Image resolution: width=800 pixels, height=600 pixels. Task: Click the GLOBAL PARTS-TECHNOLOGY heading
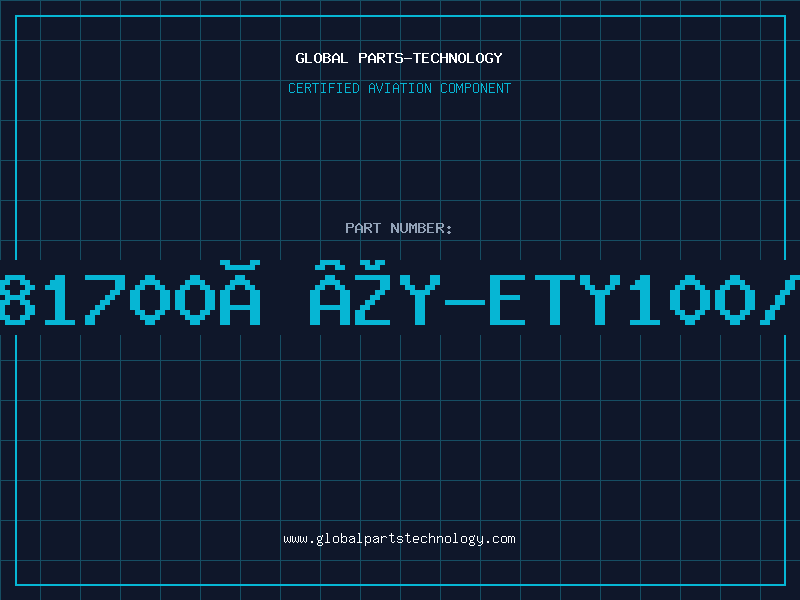399,58
